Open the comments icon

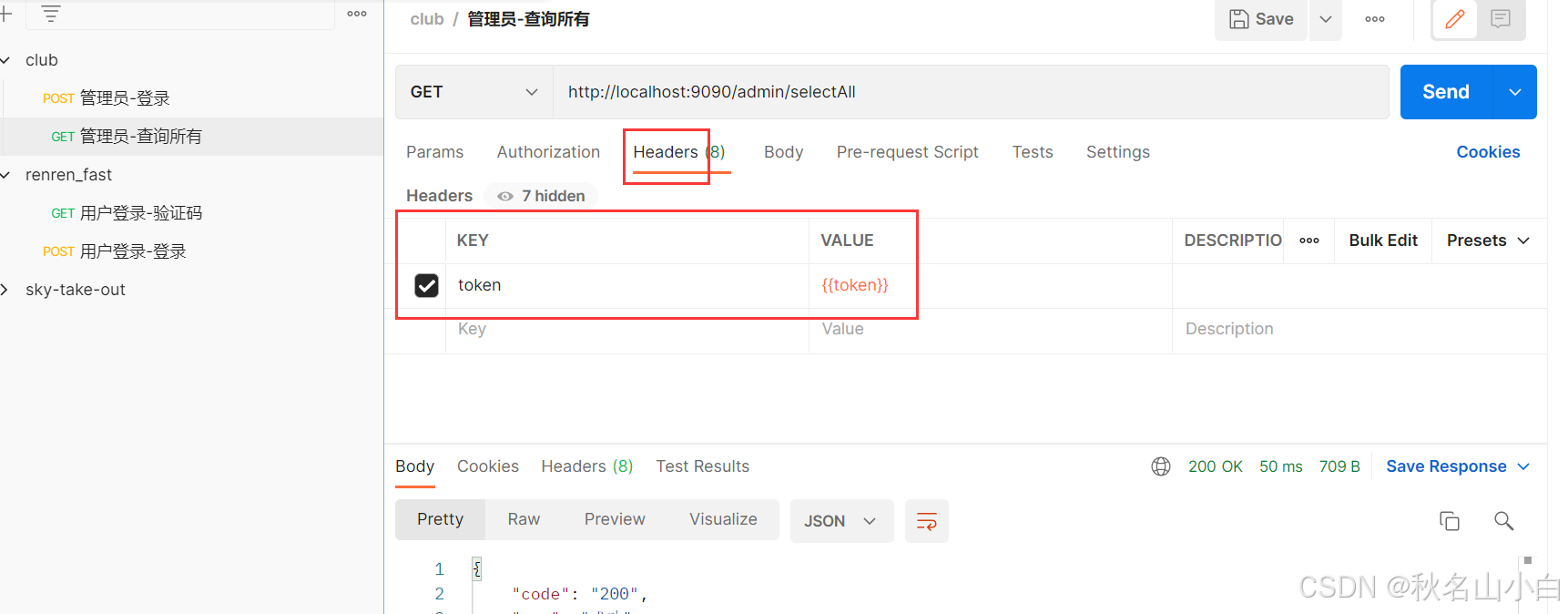(1501, 19)
